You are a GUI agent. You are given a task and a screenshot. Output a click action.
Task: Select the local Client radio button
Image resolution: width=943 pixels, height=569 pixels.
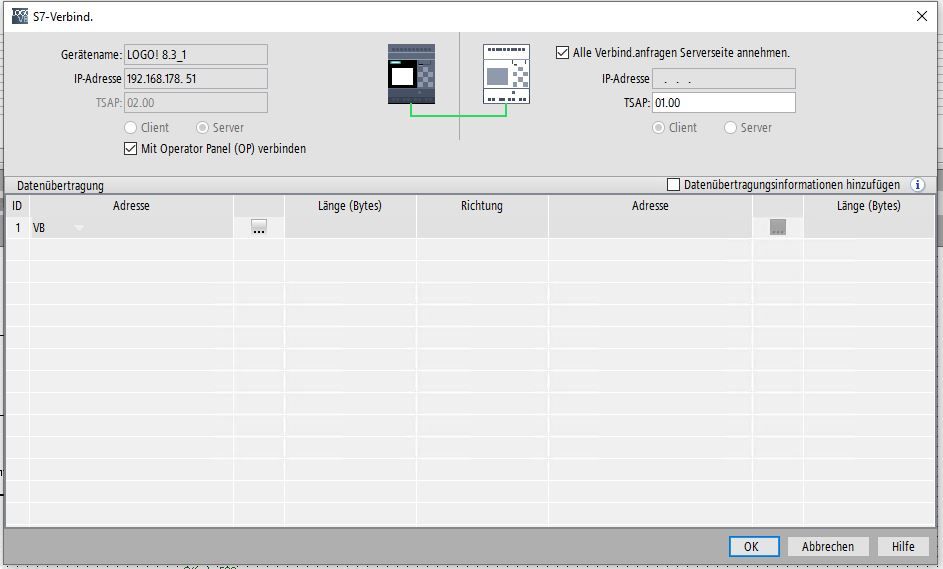click(x=131, y=128)
